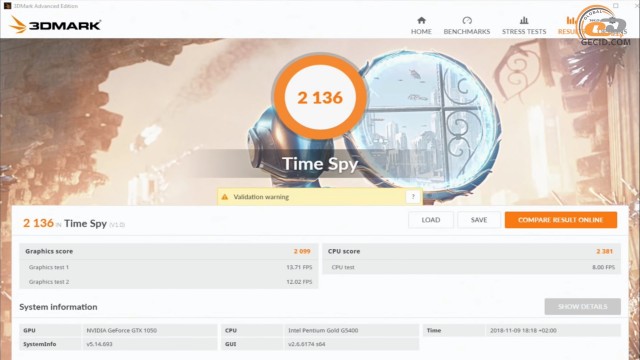Open the Results bar-chart icon
Viewport: 640px width, 360px height.
coord(571,20)
